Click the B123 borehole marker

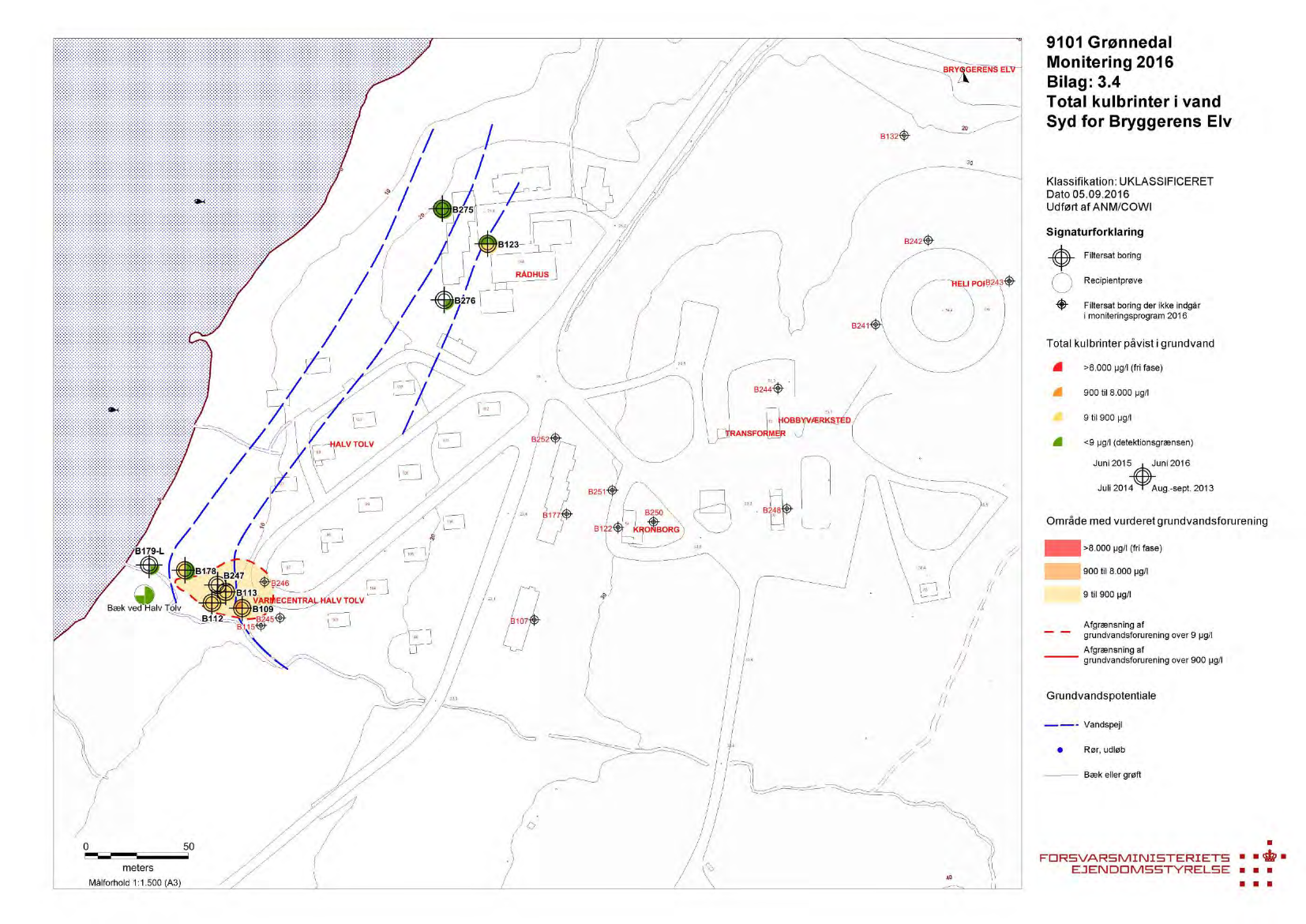(487, 244)
